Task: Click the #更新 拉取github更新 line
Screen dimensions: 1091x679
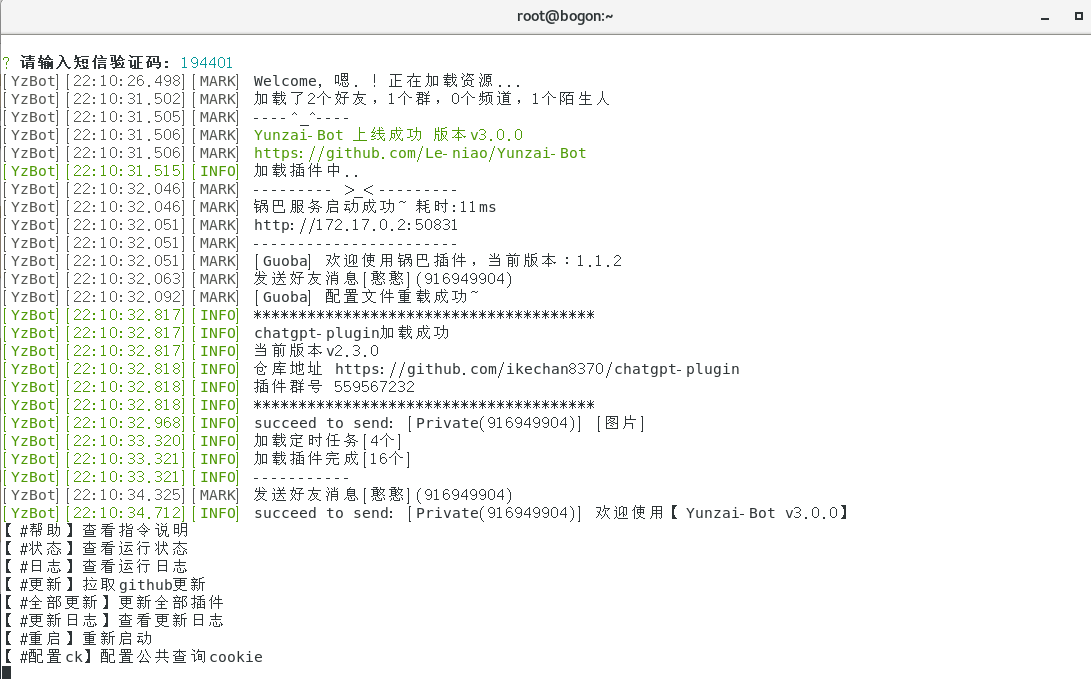Action: click(x=104, y=585)
